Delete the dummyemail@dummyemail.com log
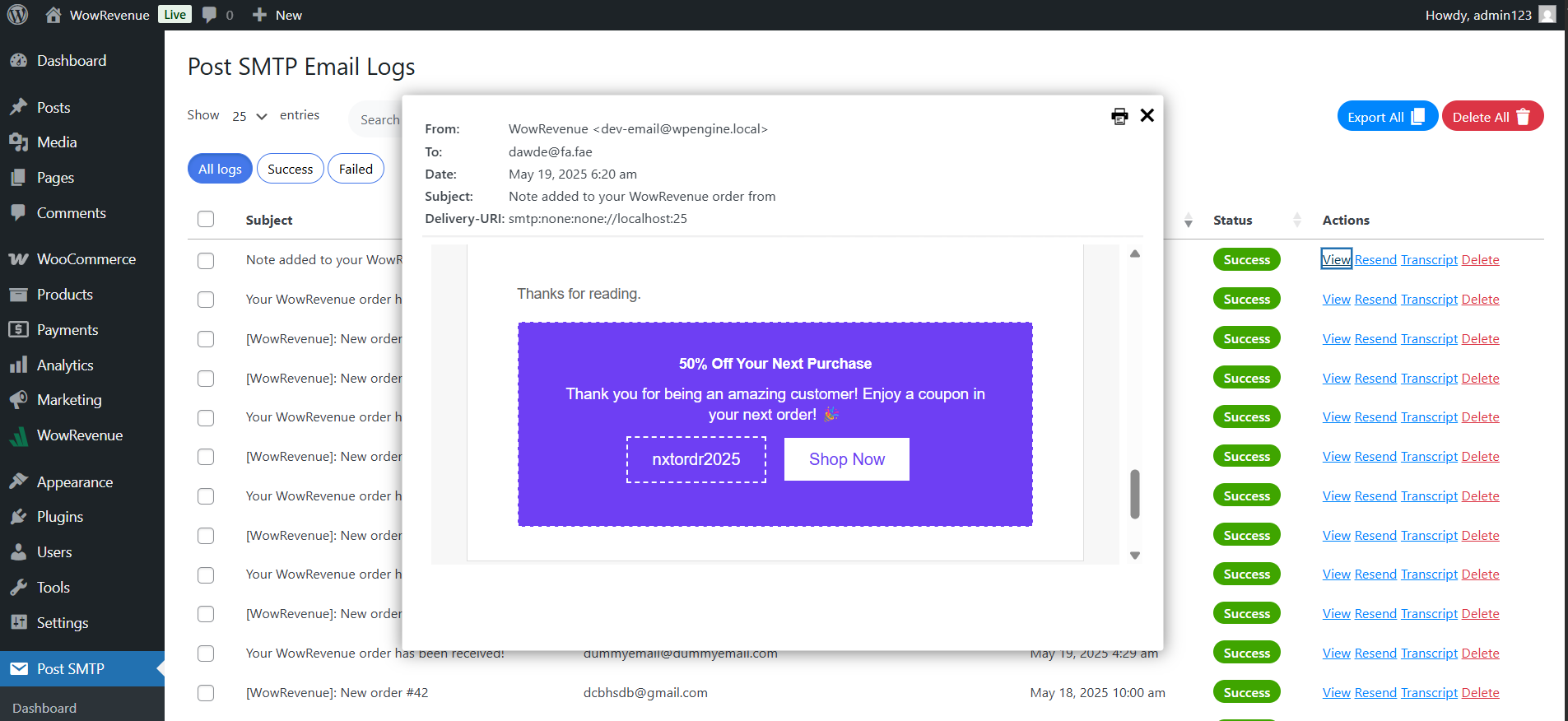This screenshot has width=1568, height=721. tap(1480, 653)
